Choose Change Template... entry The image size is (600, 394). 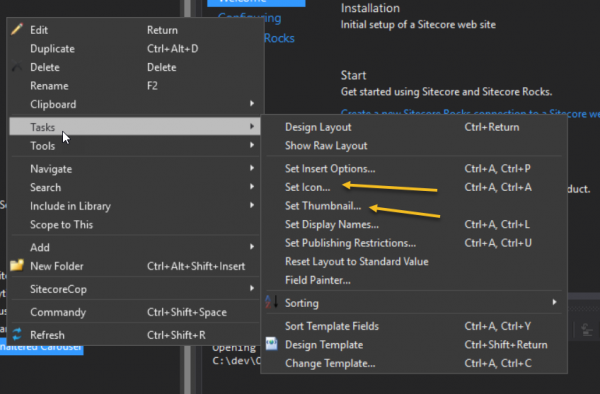(414, 363)
